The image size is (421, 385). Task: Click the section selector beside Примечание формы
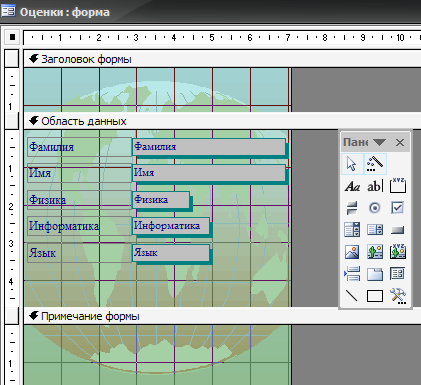click(x=12, y=316)
